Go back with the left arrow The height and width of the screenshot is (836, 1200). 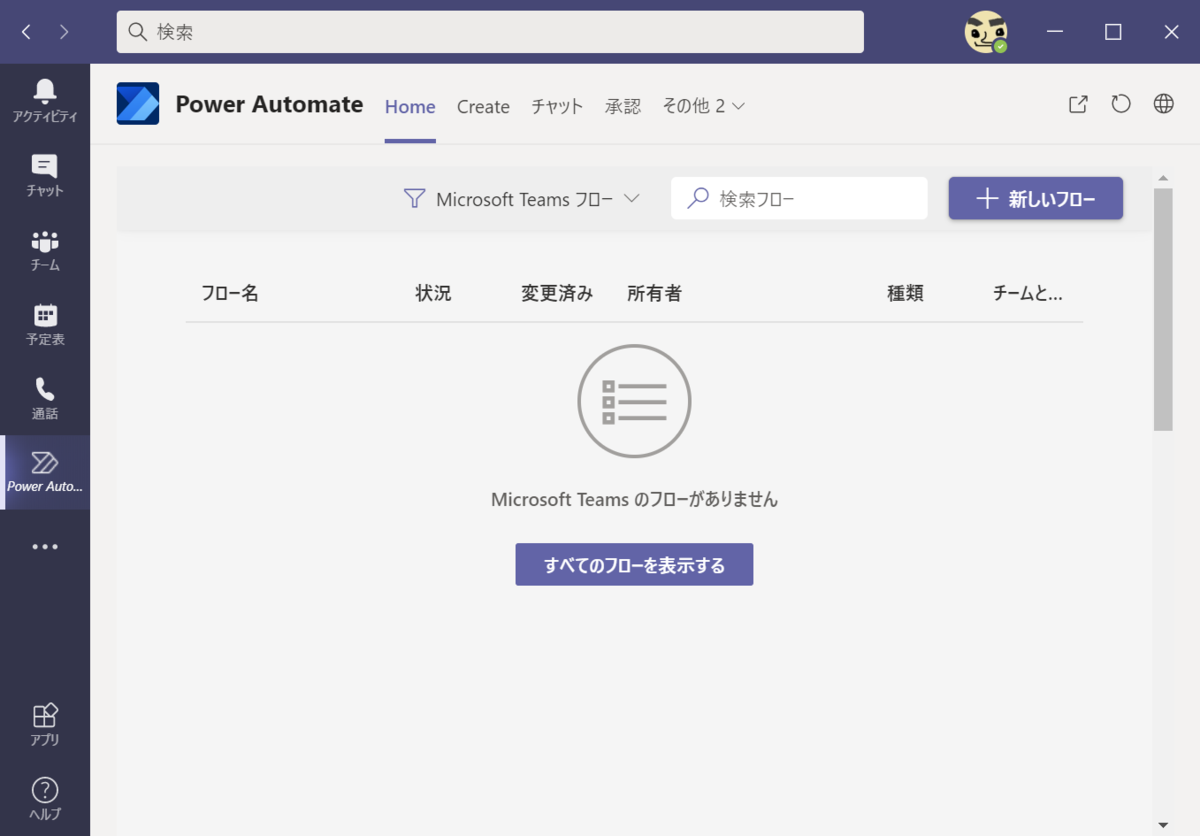pyautogui.click(x=26, y=32)
